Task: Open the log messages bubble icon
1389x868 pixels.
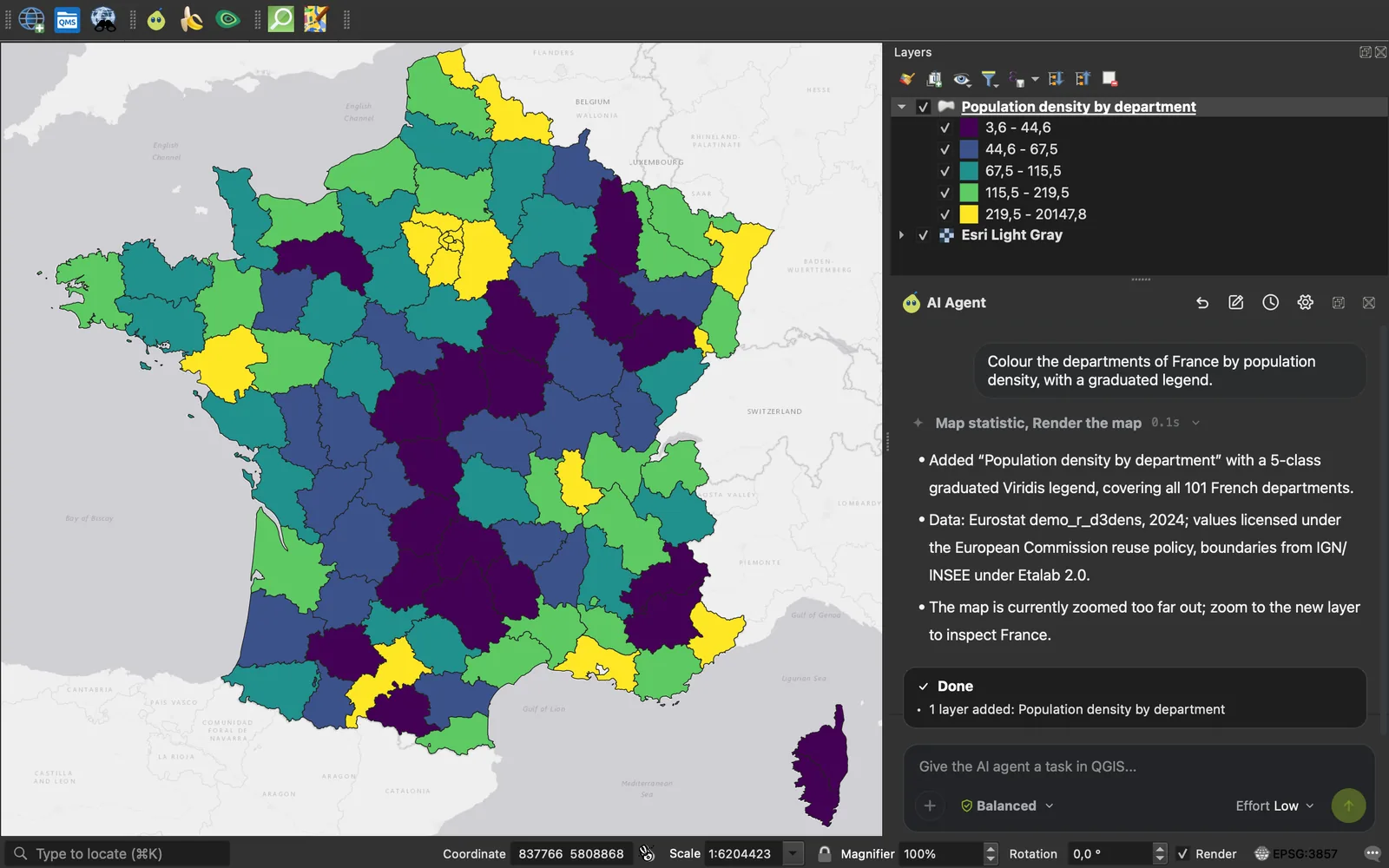Action: [1373, 854]
